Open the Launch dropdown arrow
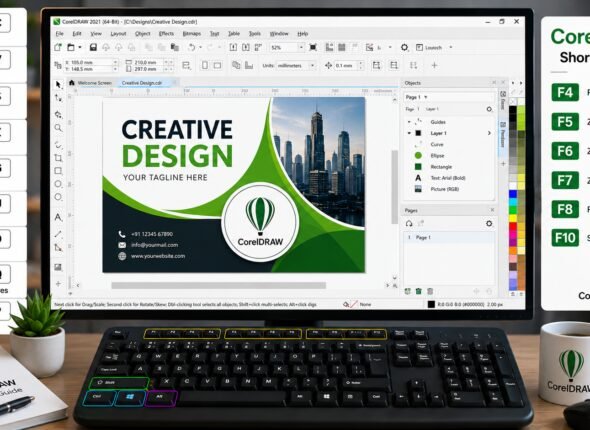 451,47
